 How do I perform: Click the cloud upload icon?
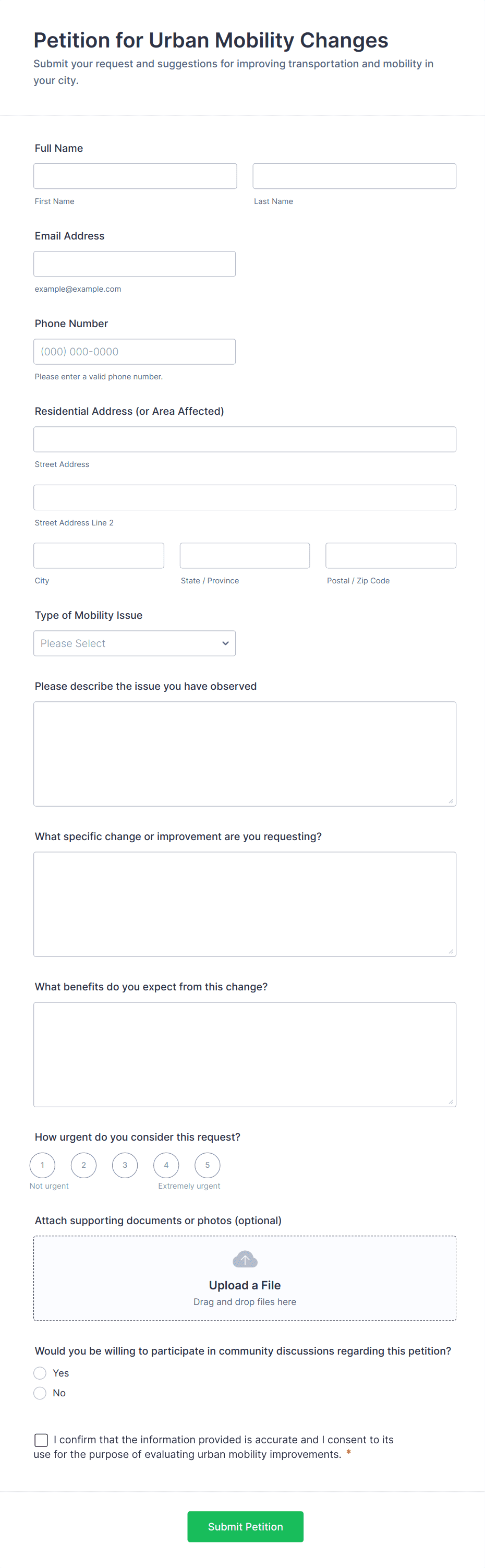(x=245, y=1259)
